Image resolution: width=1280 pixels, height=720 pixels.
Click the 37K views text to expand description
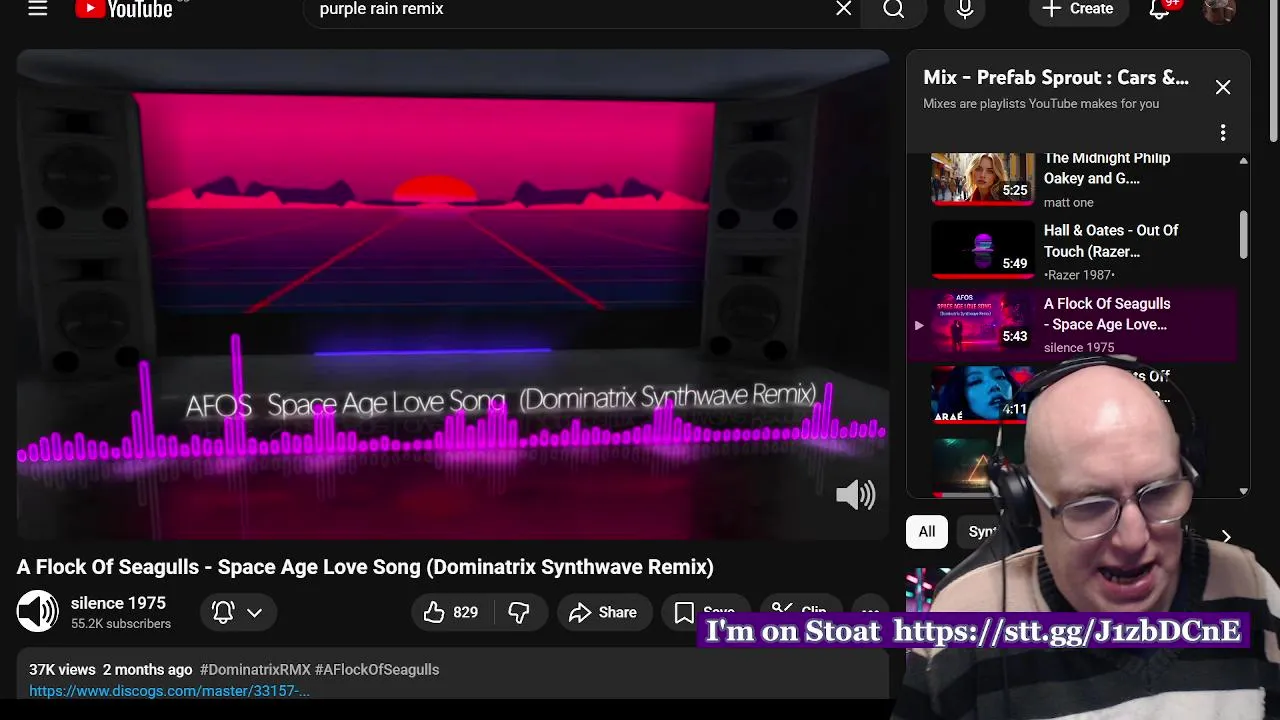(62, 669)
